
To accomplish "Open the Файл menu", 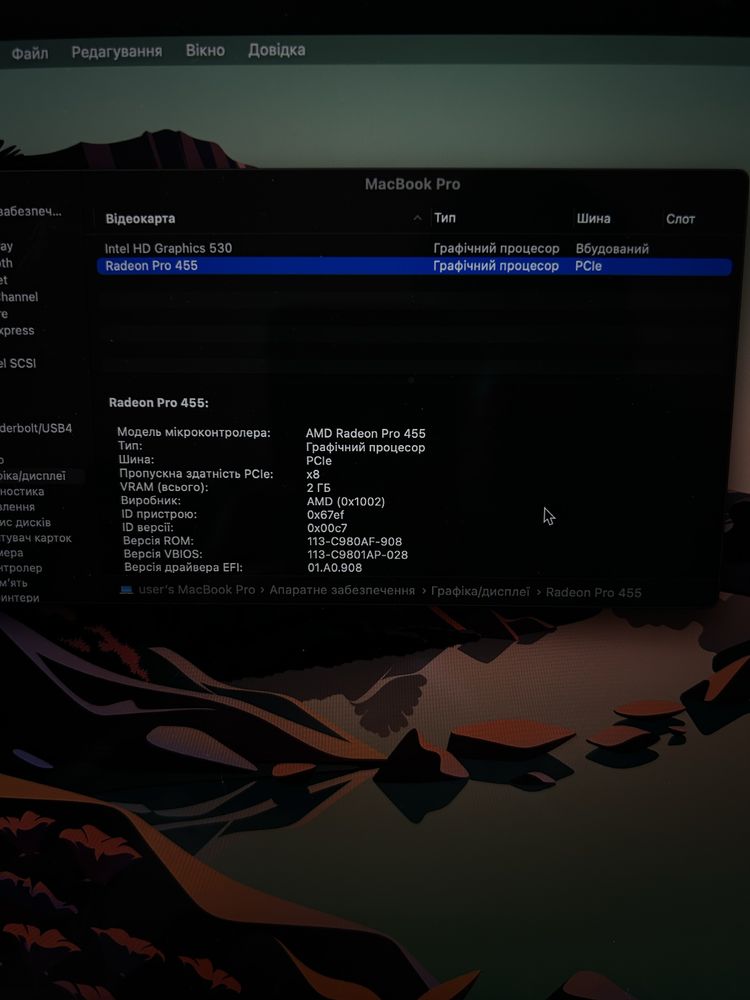I will (29, 54).
